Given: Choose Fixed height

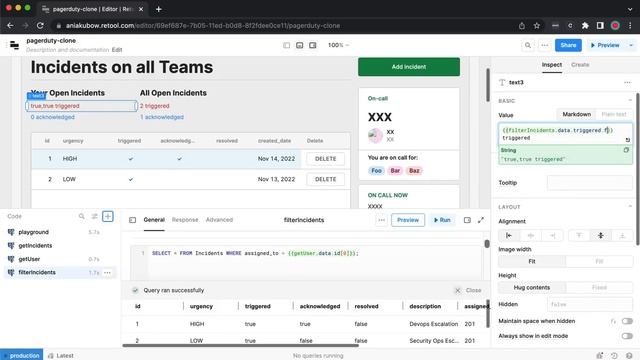Looking at the screenshot, I should pos(599,288).
